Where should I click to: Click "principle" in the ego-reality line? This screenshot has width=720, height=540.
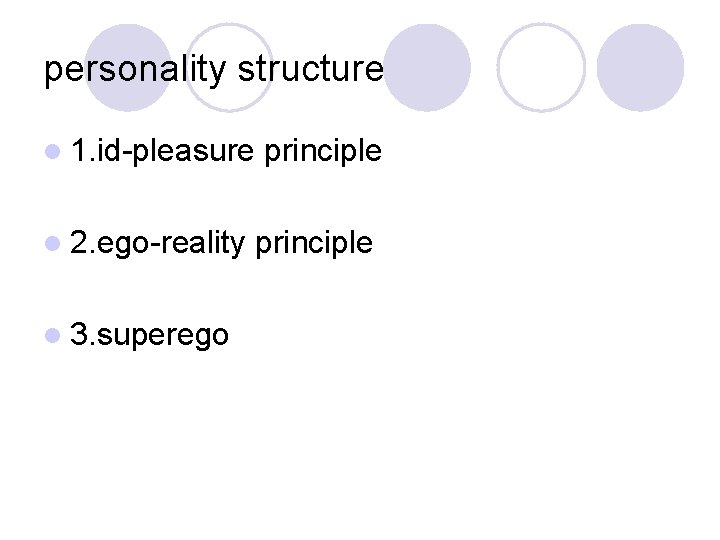tap(313, 243)
